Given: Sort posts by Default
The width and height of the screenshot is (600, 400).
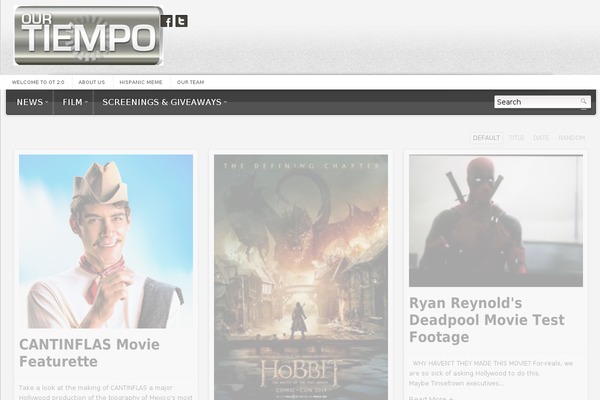Looking at the screenshot, I should pyautogui.click(x=486, y=138).
